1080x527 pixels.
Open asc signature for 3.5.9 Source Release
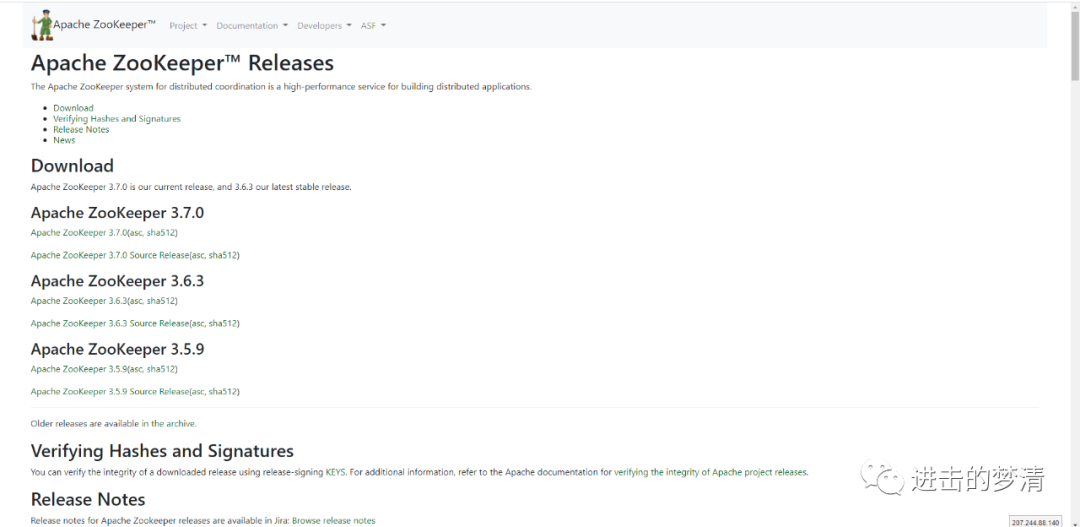pyautogui.click(x=198, y=391)
